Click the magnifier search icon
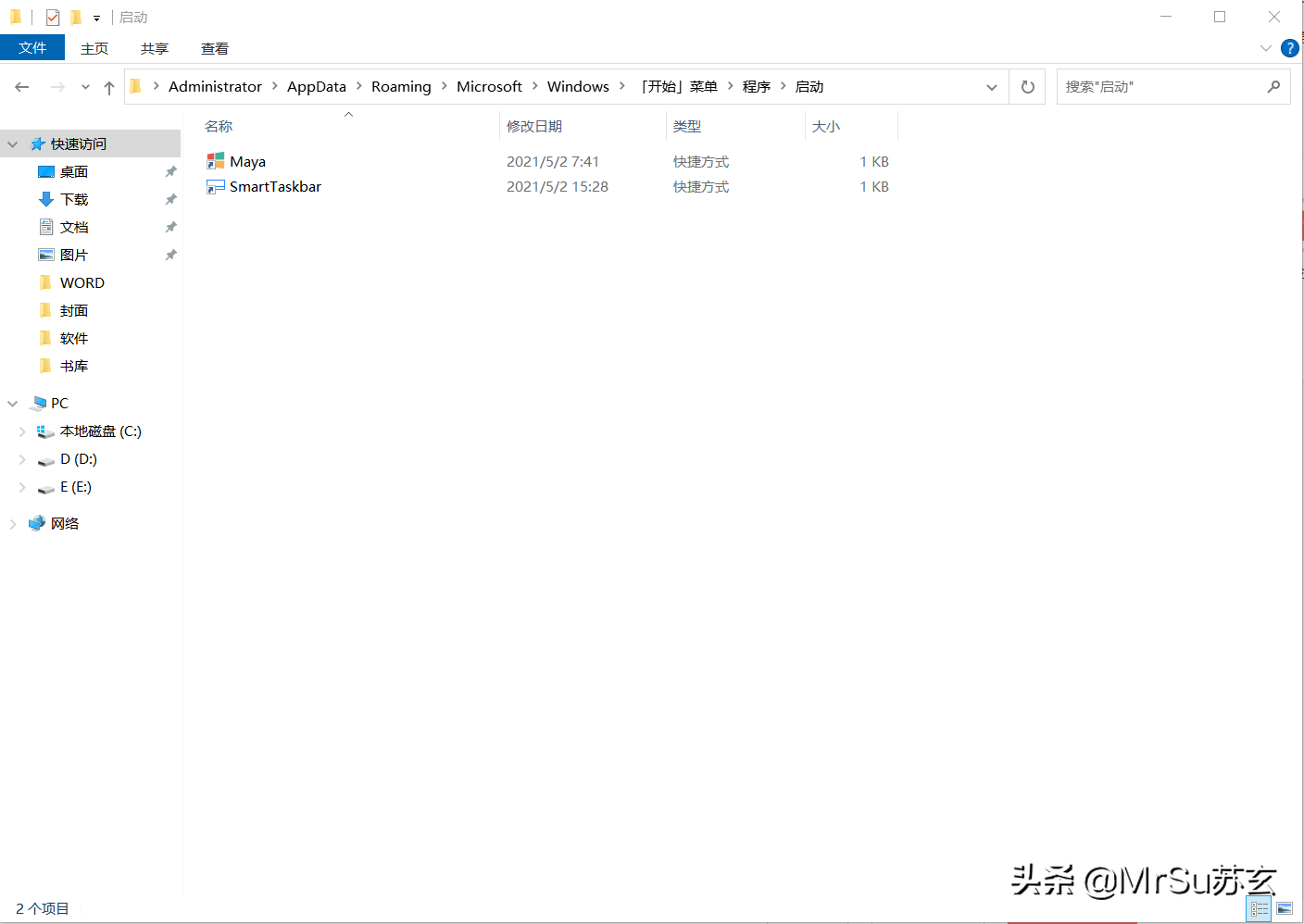 (x=1274, y=86)
